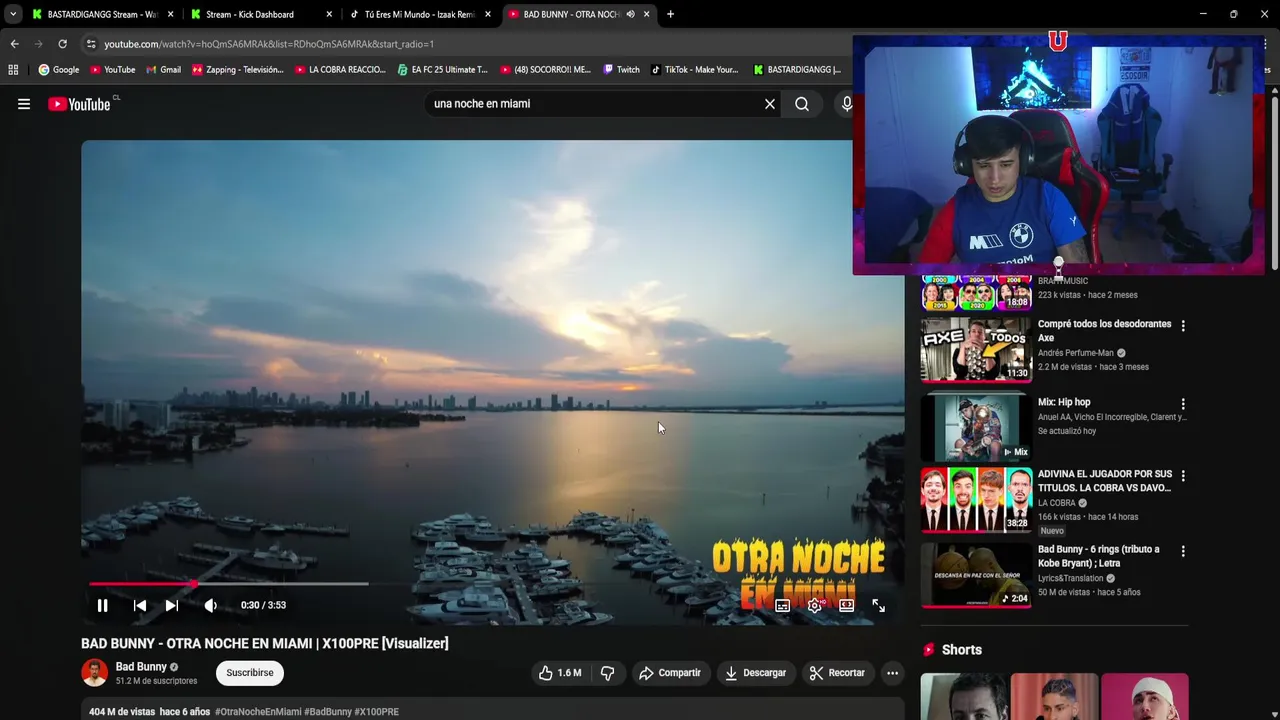
Task: Open options for Mix: Hip hop
Action: coord(1183,404)
